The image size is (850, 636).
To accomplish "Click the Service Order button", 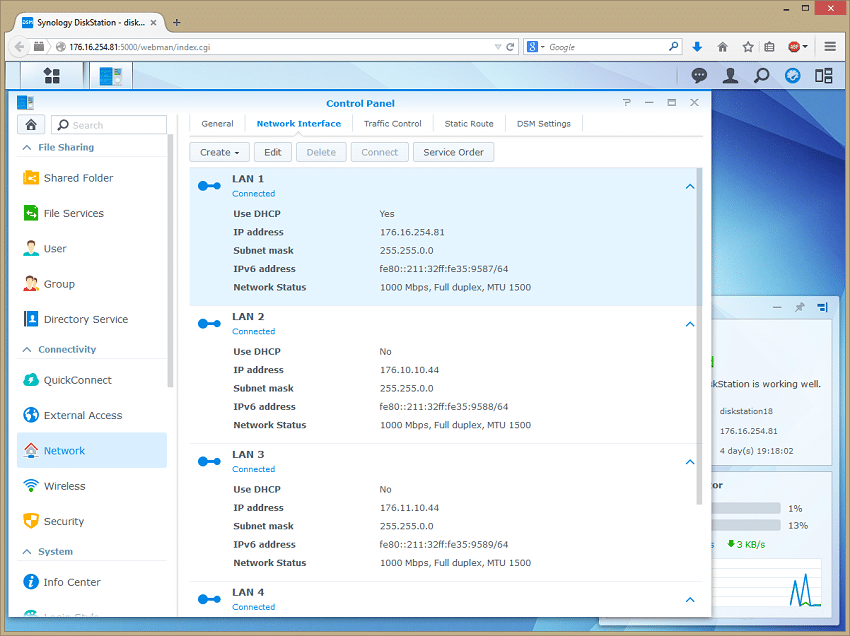I will tap(453, 152).
